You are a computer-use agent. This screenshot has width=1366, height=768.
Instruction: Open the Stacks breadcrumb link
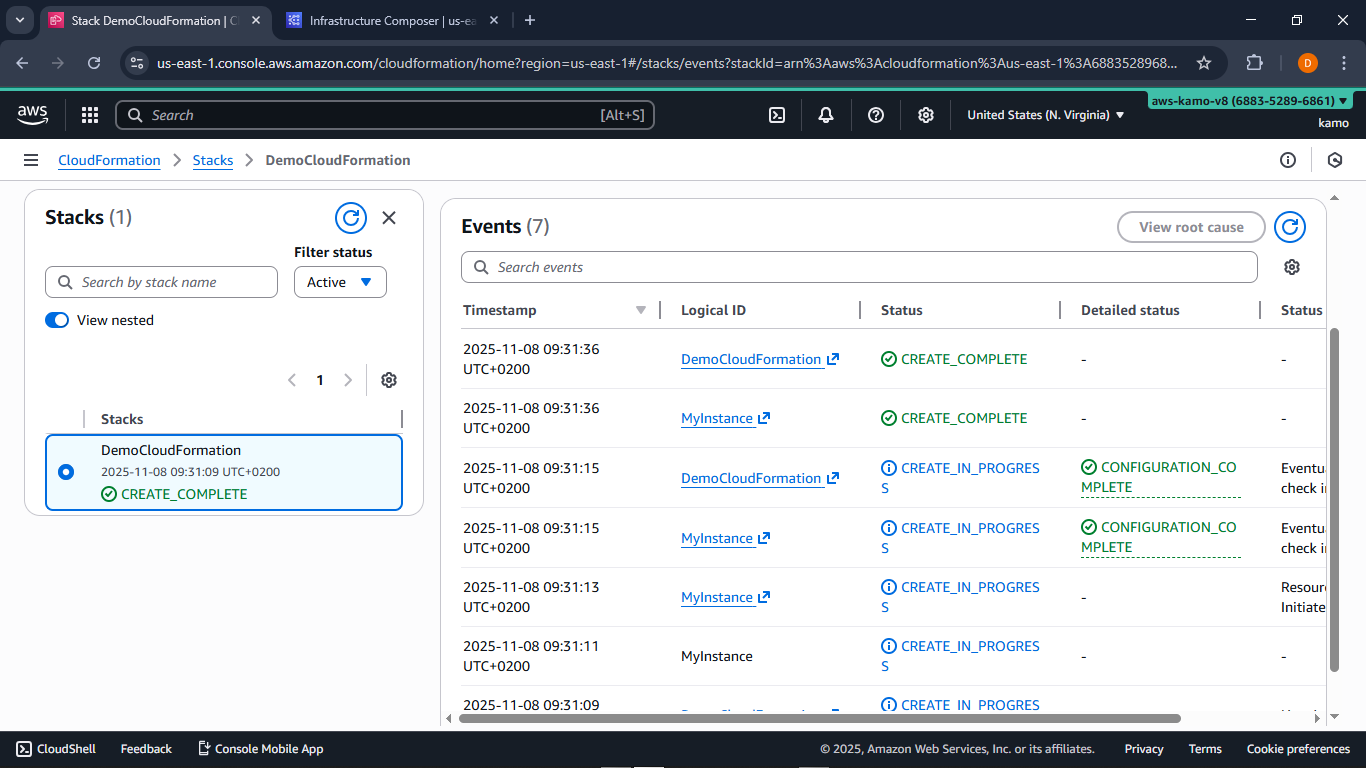(x=213, y=160)
